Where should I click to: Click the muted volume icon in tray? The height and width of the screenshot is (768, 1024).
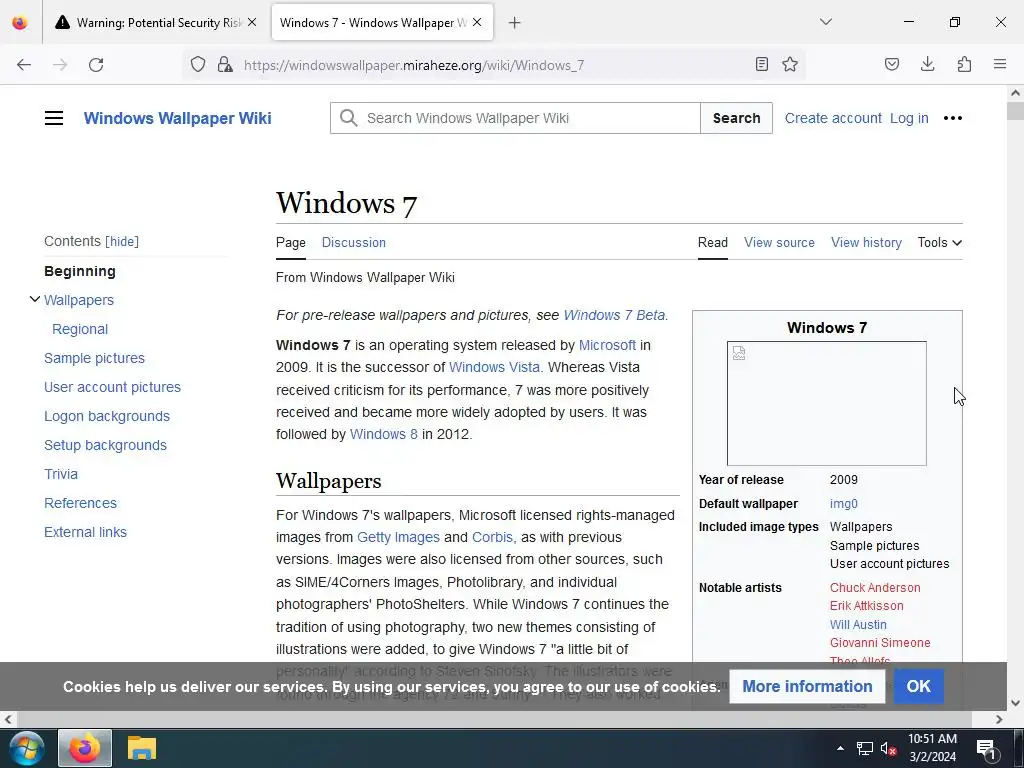tap(888, 748)
